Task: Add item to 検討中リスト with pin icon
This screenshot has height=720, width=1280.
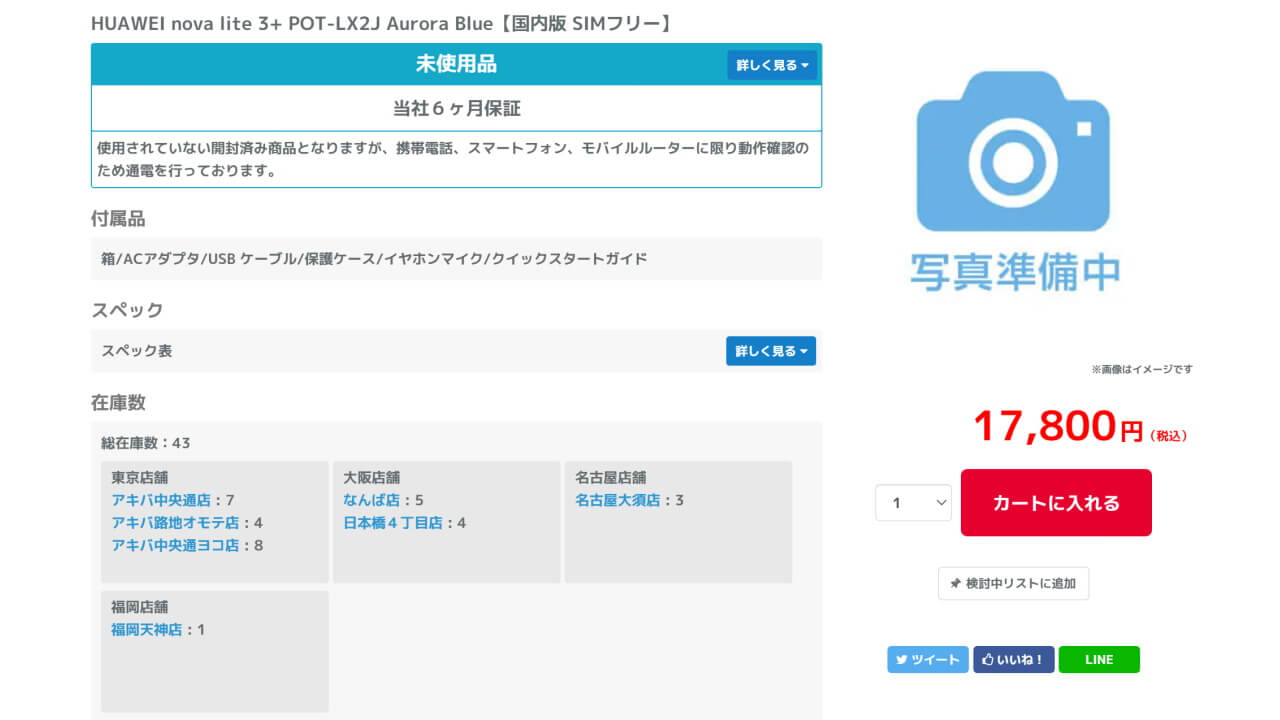Action: [x=1013, y=583]
